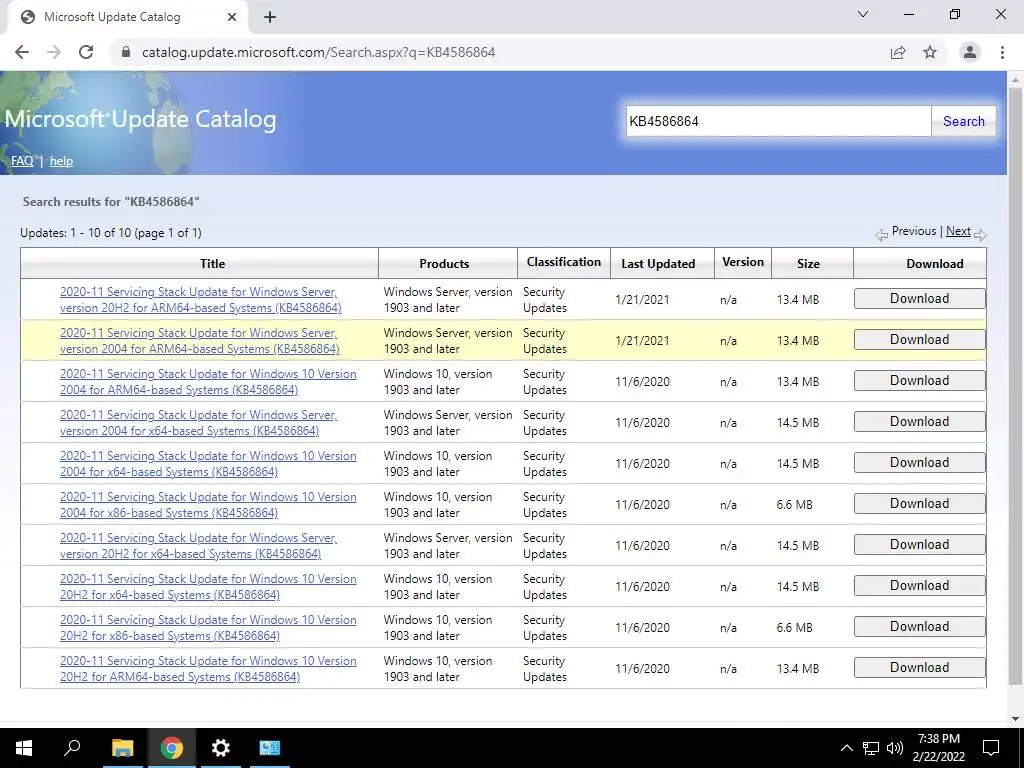The width and height of the screenshot is (1024, 768).
Task: Open the Server Manager taskbar icon
Action: (269, 748)
